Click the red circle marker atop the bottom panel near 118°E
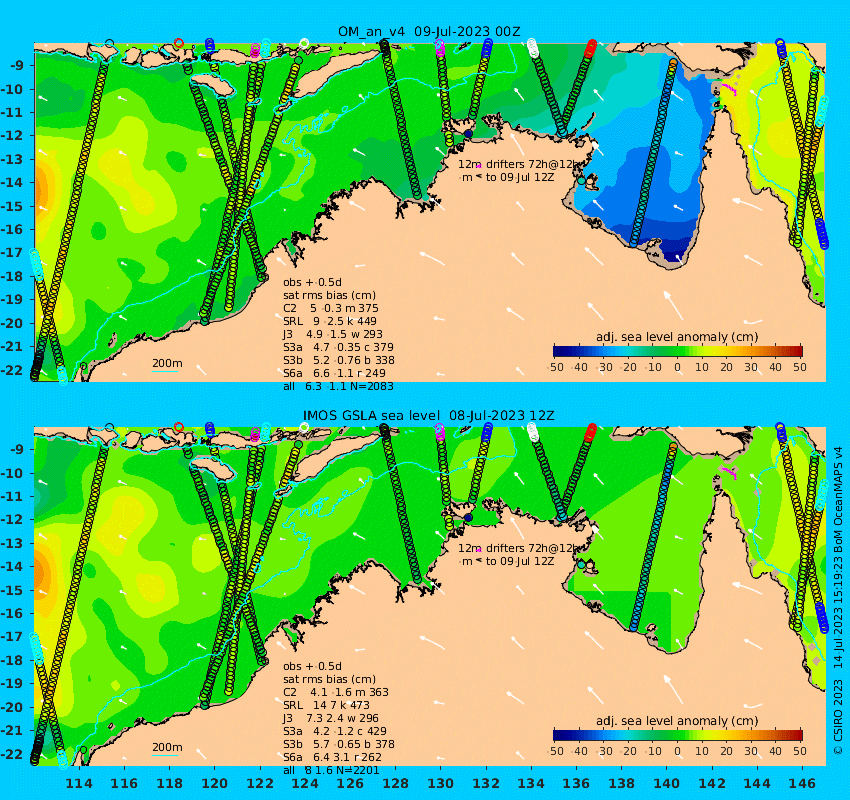 point(179,428)
